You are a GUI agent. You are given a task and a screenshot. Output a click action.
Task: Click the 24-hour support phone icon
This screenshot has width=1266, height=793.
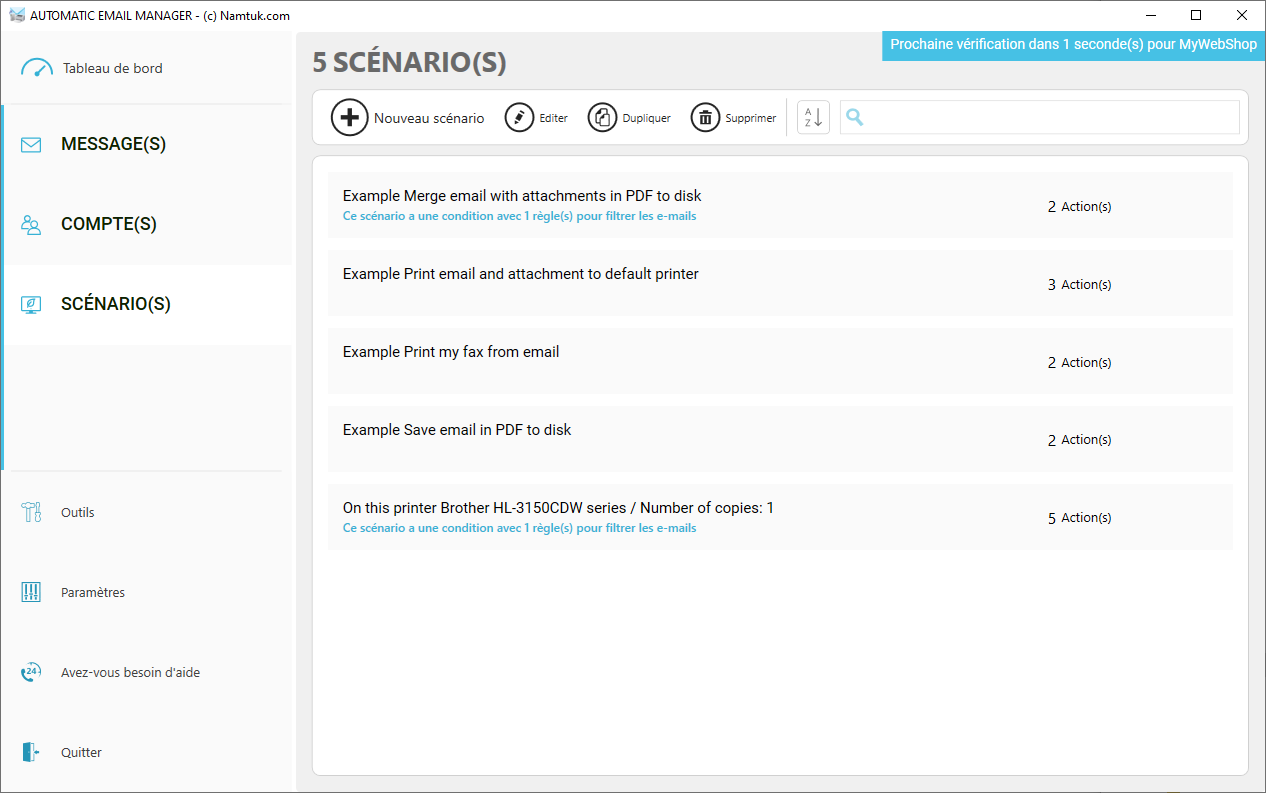(x=30, y=671)
